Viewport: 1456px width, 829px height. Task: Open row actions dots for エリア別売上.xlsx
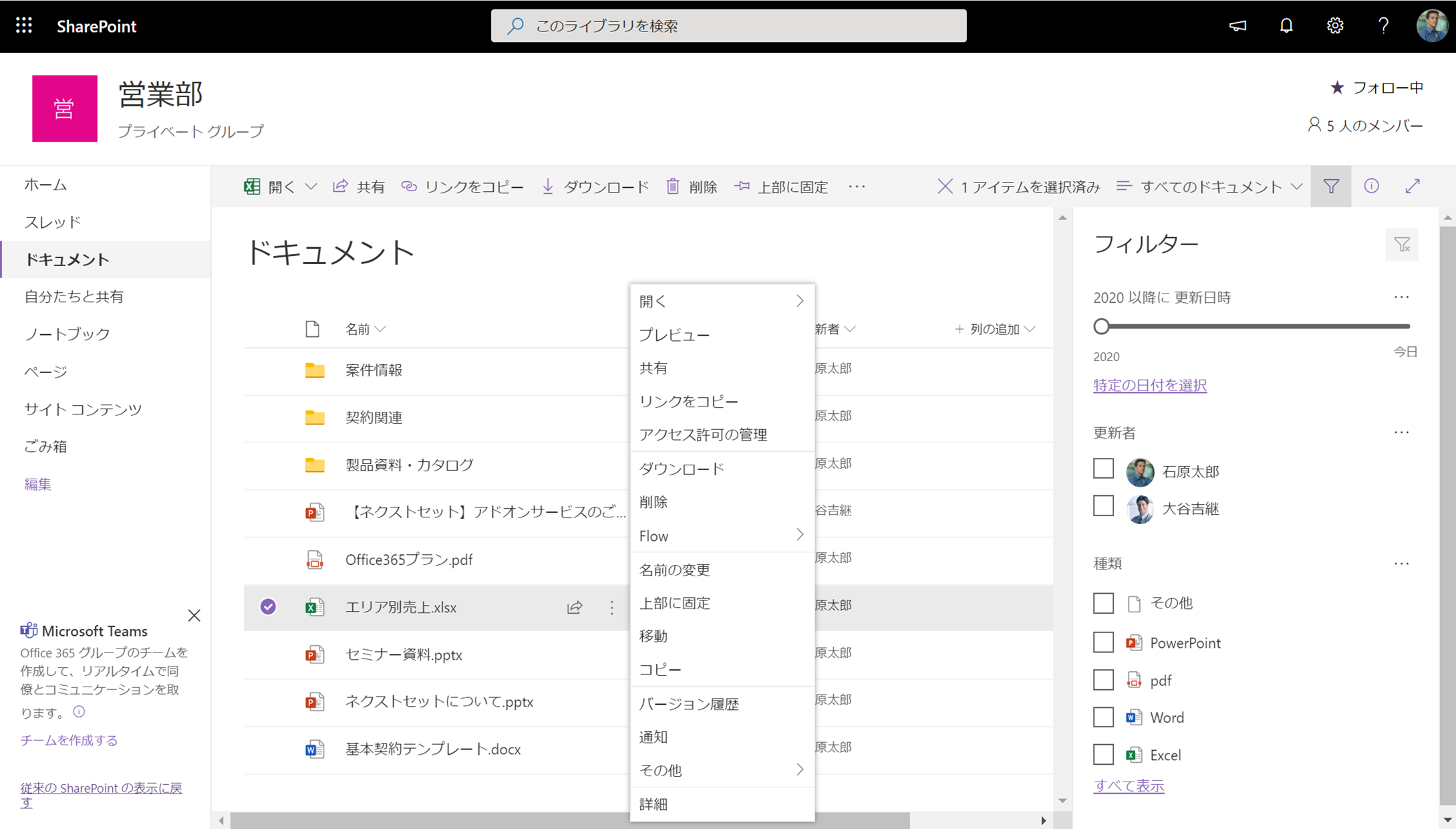pyautogui.click(x=612, y=607)
